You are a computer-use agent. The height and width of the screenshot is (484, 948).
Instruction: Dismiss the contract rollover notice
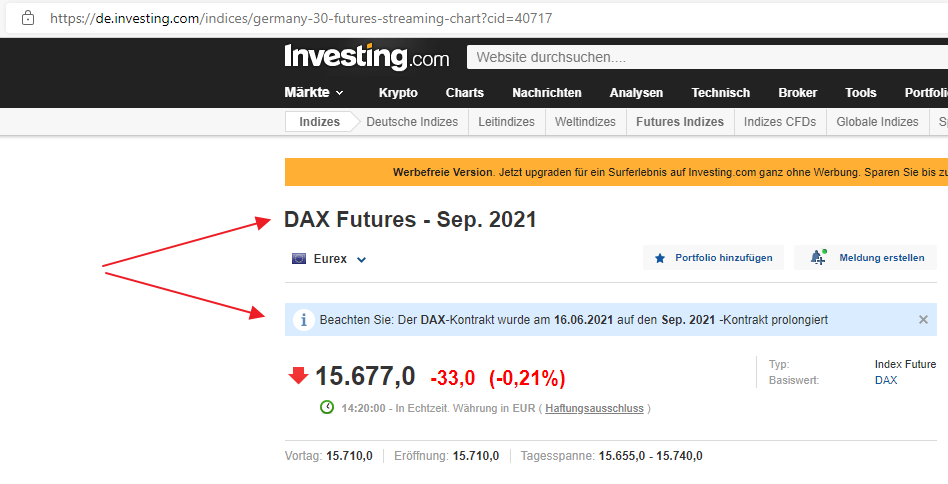923,320
